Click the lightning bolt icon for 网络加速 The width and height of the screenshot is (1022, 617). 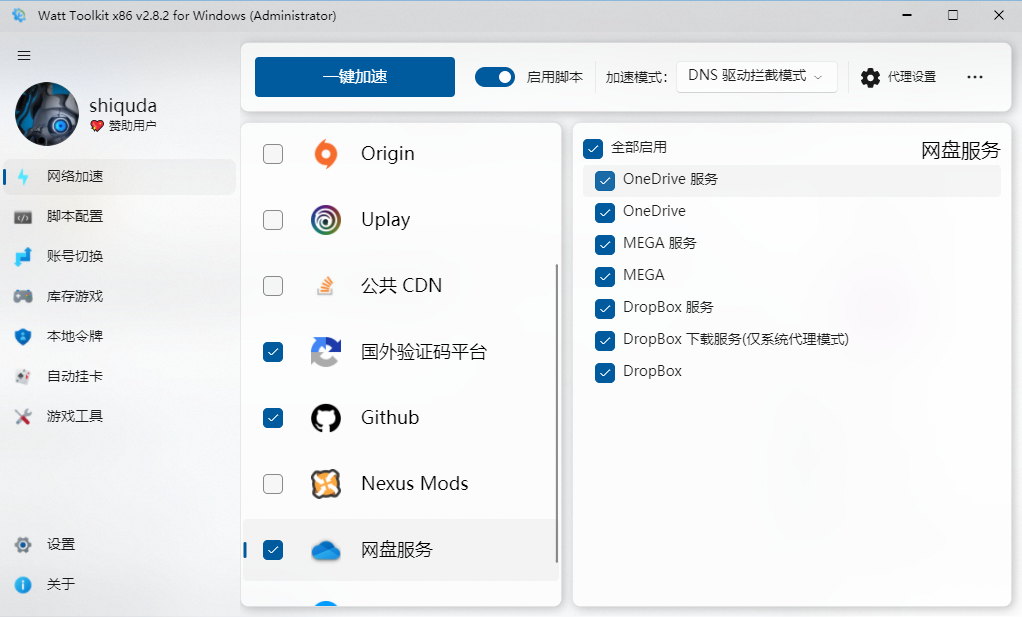tap(23, 177)
